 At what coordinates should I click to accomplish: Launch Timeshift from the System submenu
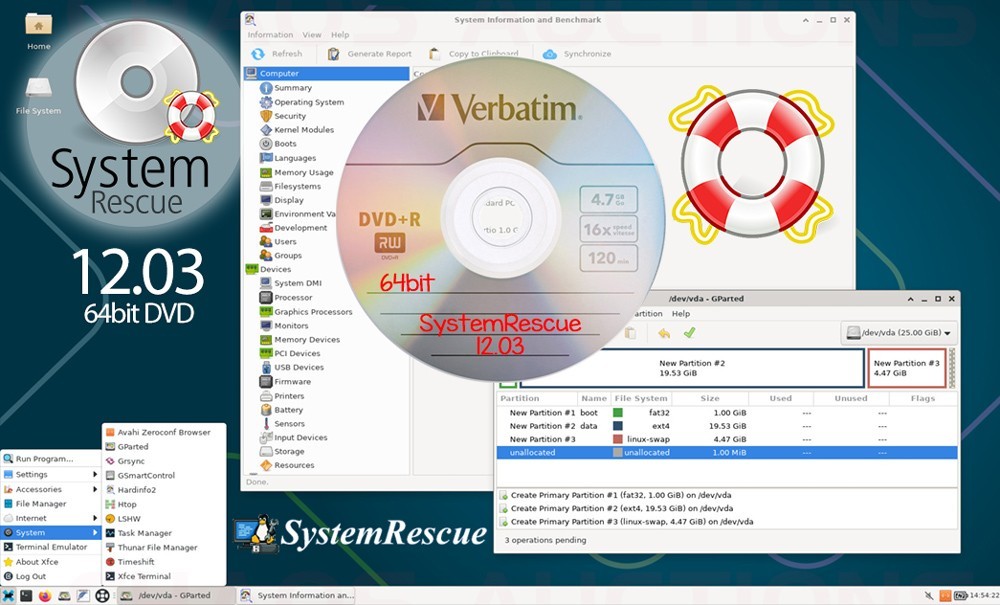pyautogui.click(x=164, y=562)
